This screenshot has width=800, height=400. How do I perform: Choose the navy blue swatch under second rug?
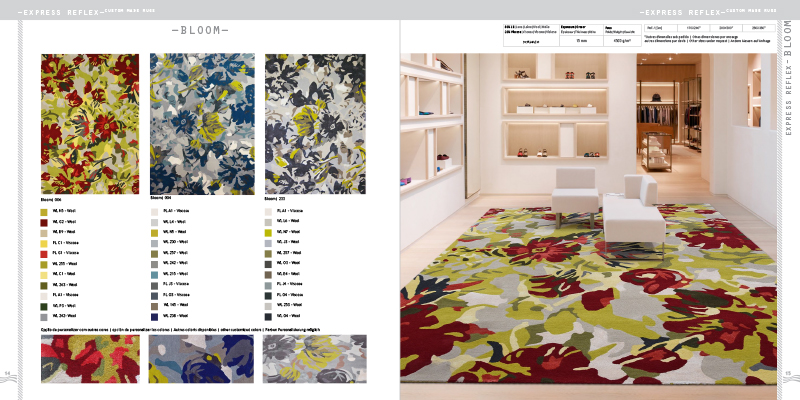154,316
